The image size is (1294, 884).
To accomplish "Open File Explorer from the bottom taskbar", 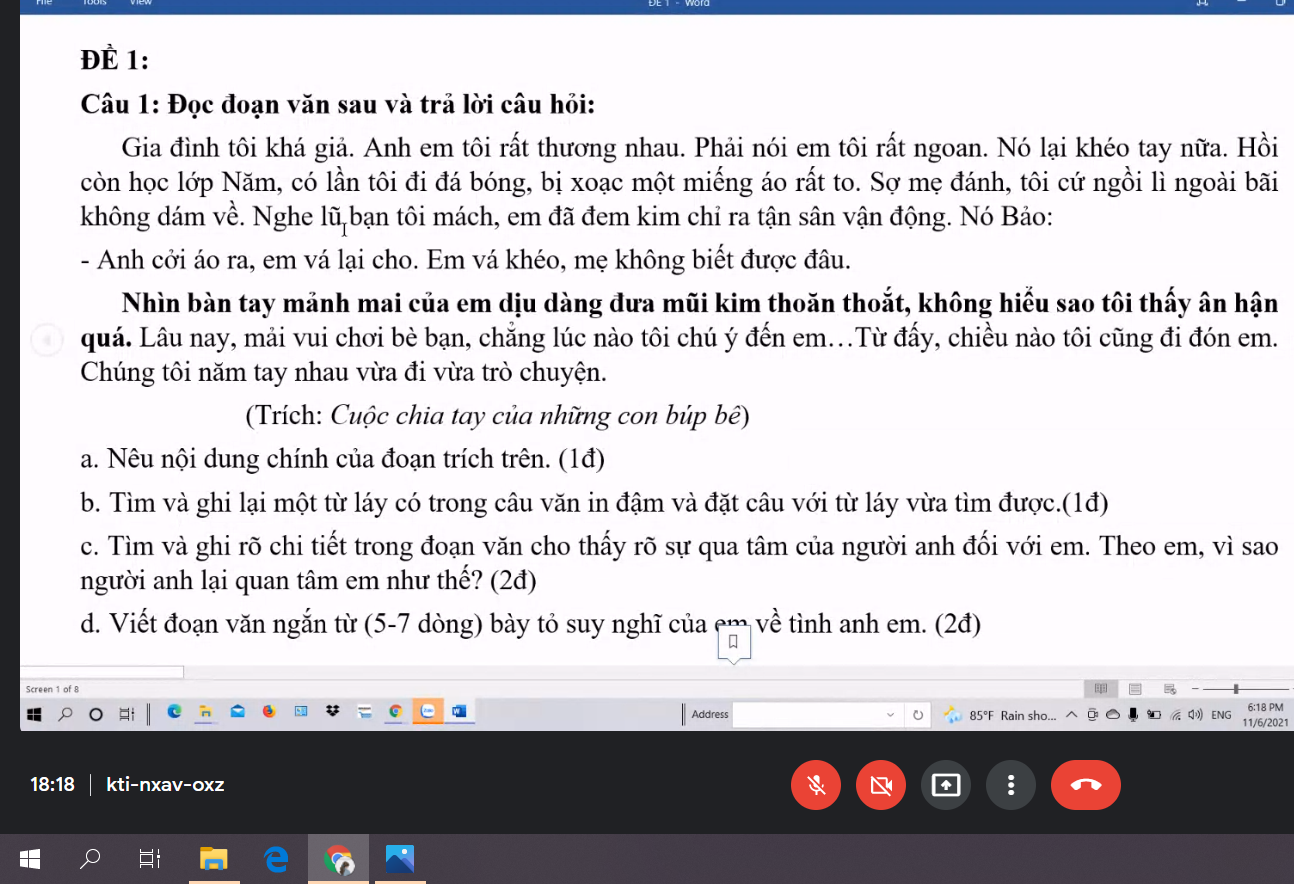I will (214, 859).
